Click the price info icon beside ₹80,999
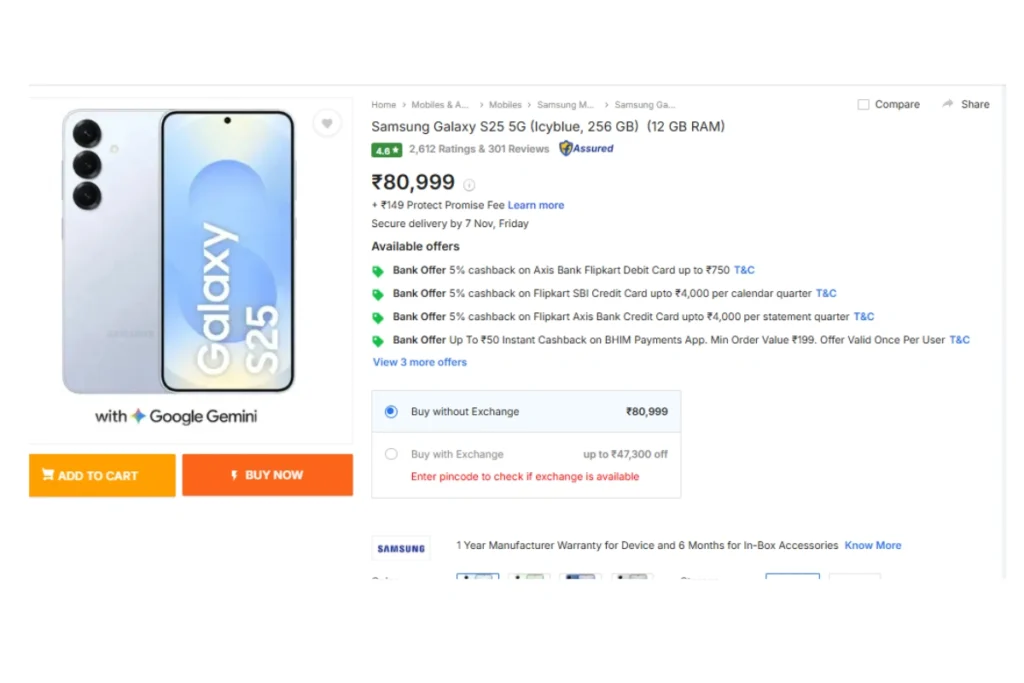Screen dimensions: 1024x683 pyautogui.click(x=469, y=185)
